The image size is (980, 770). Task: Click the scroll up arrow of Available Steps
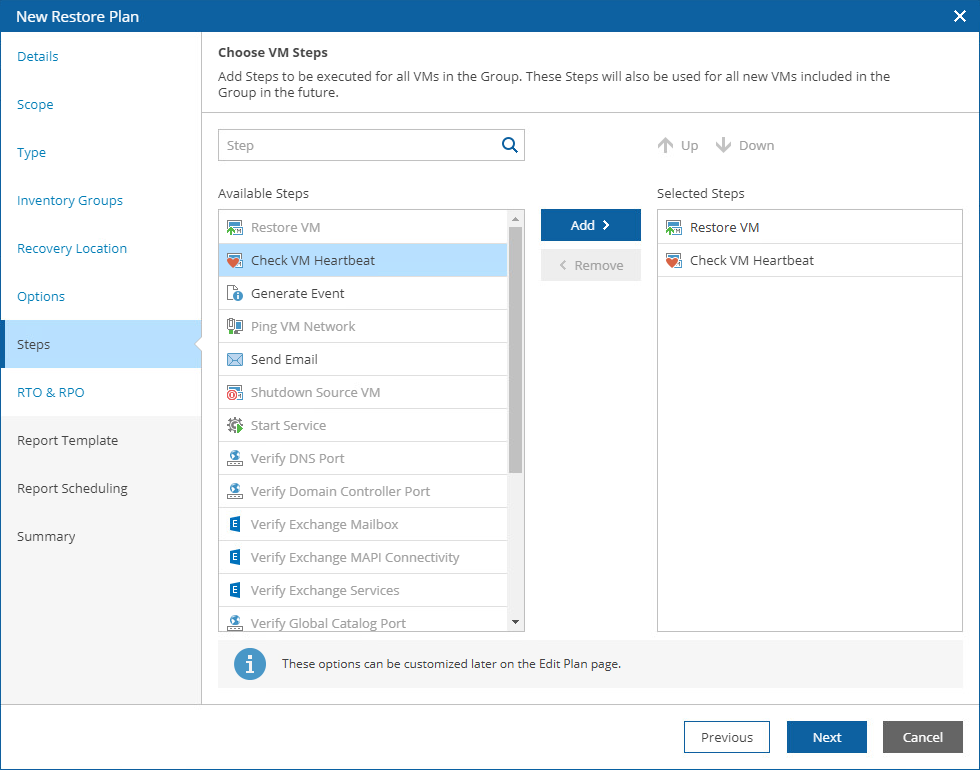(516, 219)
